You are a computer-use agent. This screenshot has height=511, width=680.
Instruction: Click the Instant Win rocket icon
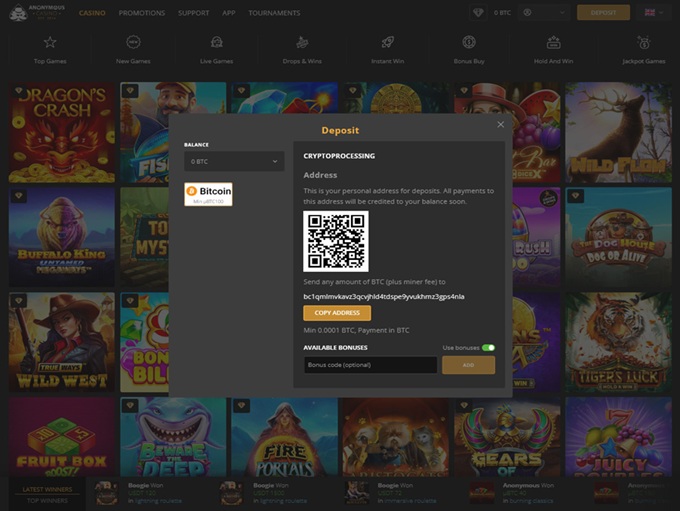tap(386, 43)
